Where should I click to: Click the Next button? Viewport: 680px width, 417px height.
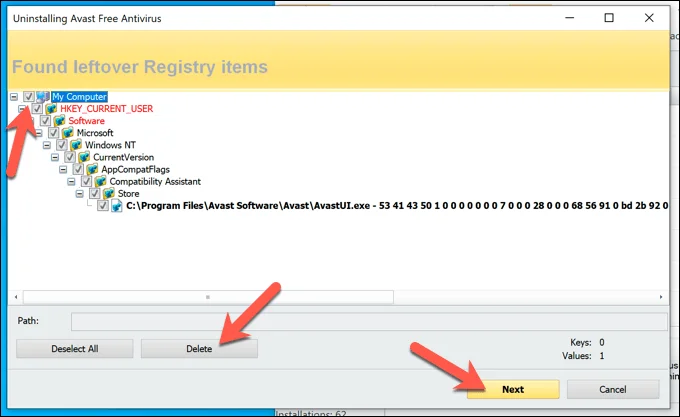point(513,389)
